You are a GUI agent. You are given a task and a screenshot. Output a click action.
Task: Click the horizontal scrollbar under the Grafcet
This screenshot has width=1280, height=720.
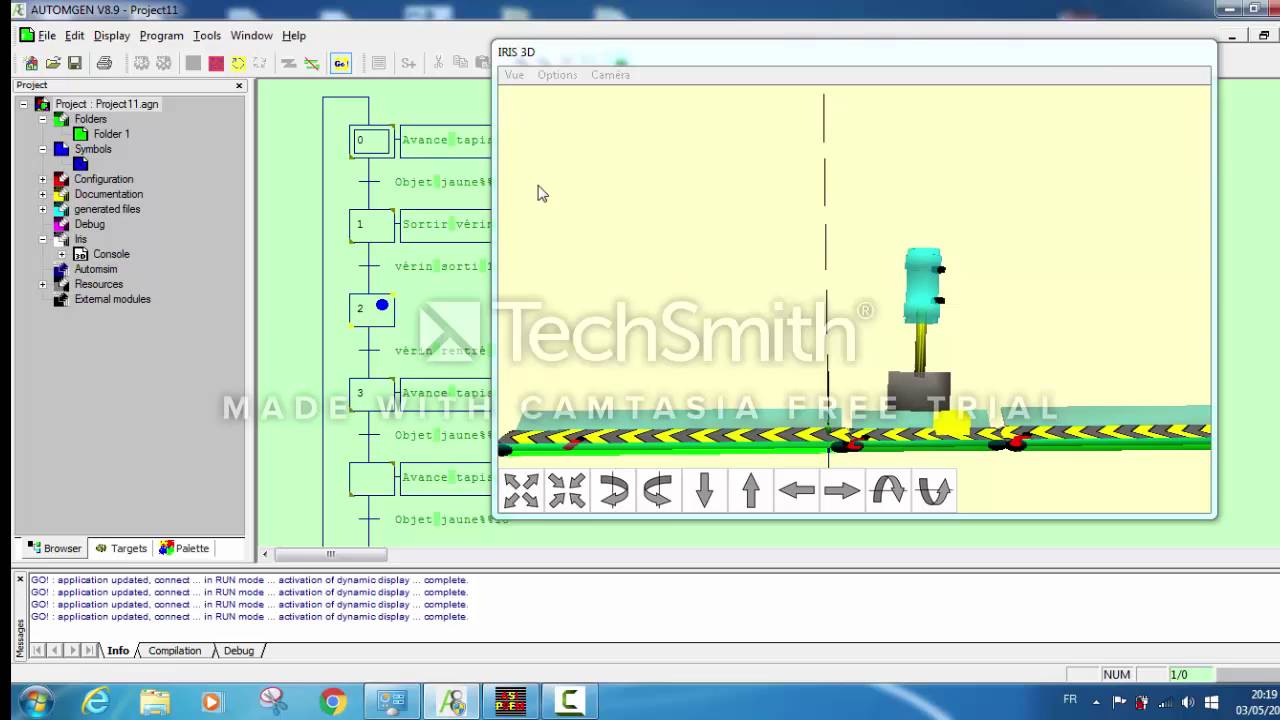tap(330, 554)
